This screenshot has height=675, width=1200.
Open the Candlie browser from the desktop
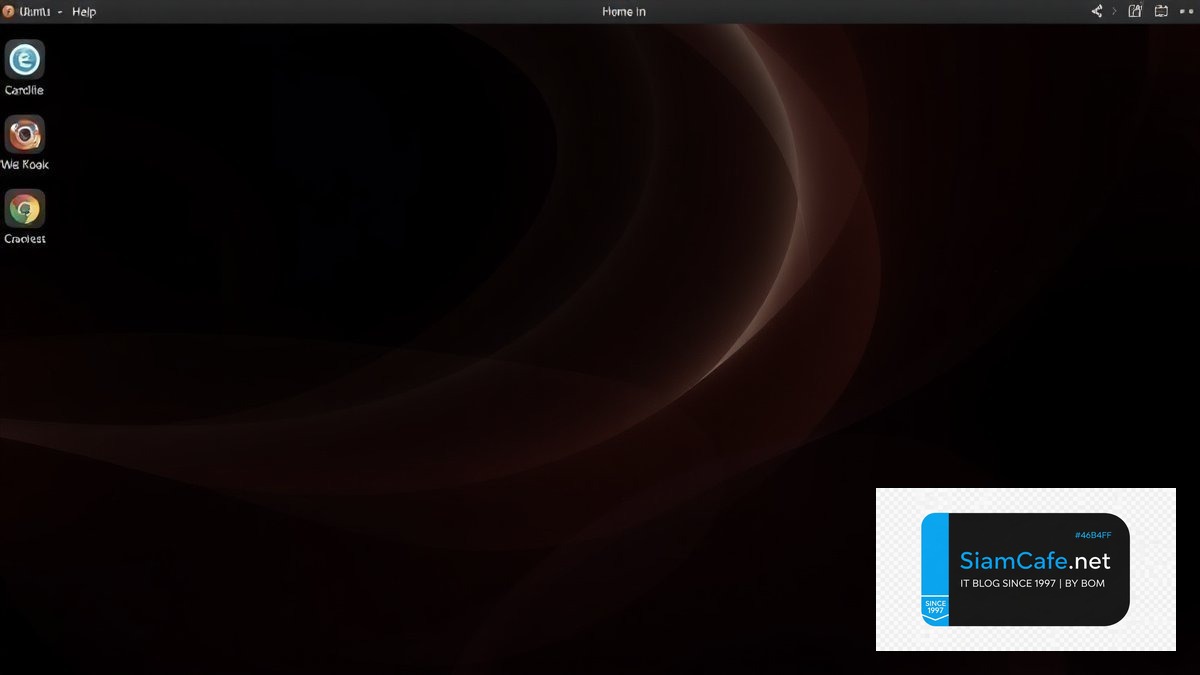[24, 60]
